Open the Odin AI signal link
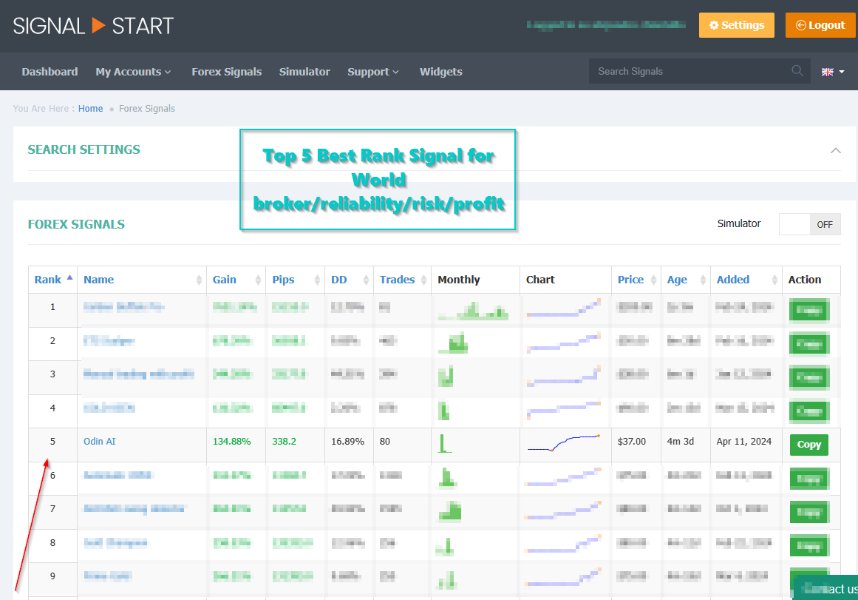Image resolution: width=858 pixels, height=600 pixels. coord(100,441)
